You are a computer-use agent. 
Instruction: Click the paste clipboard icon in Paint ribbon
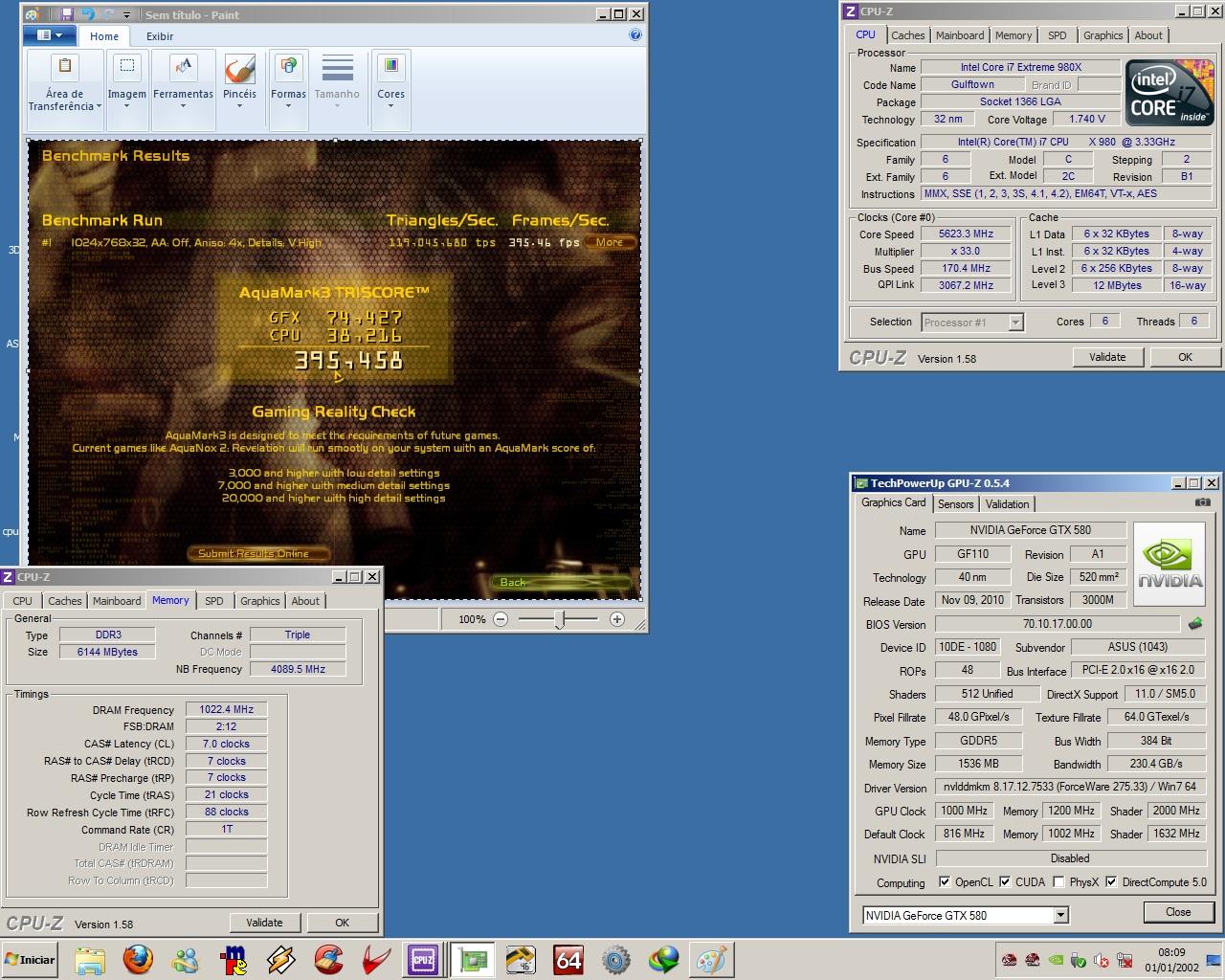point(65,66)
